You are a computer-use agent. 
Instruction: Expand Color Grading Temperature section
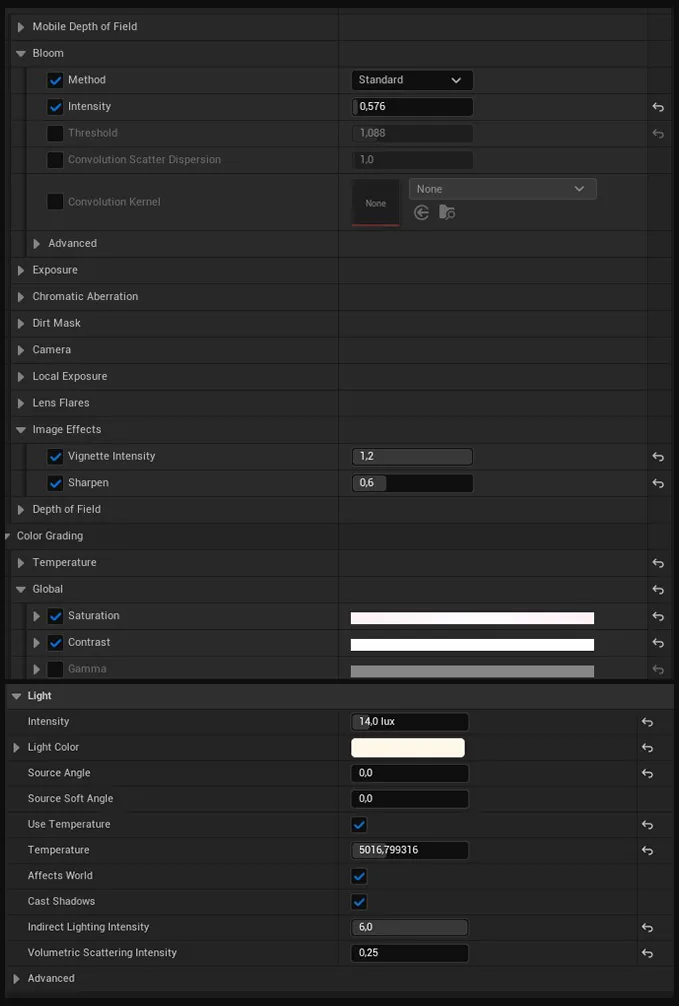[x=21, y=563]
